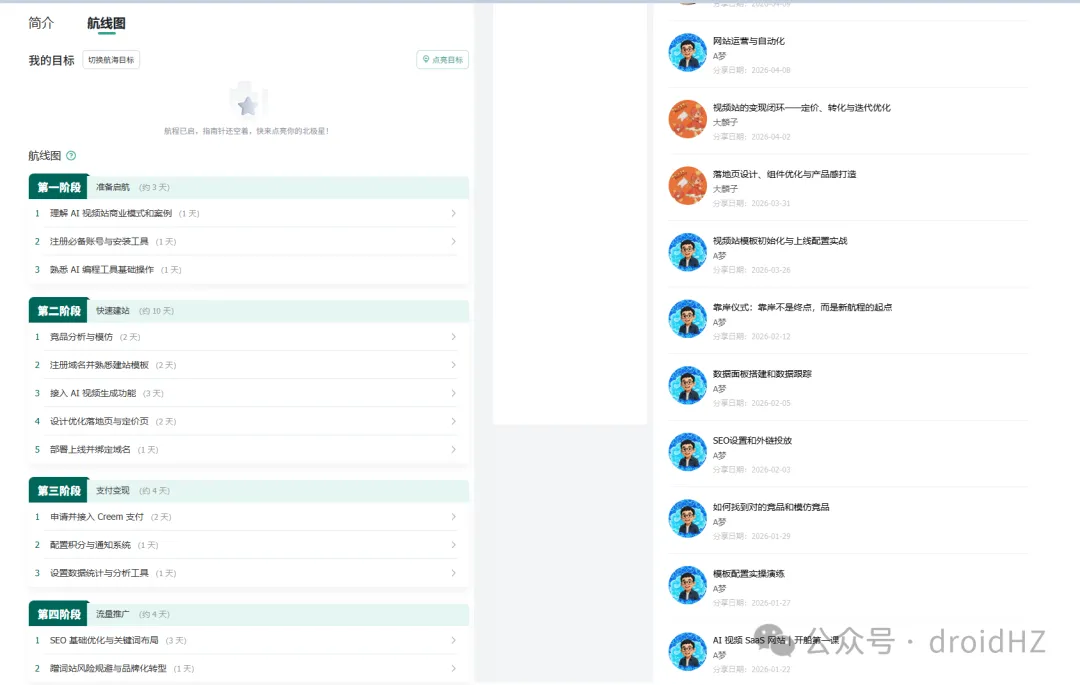Image resolution: width=1080 pixels, height=685 pixels.
Task: Expand SEO 基础优化与关键词布局 chevron
Action: pos(453,640)
